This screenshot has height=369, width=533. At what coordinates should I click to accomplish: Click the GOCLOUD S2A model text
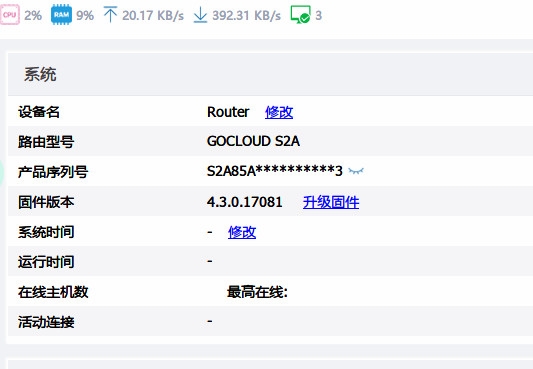click(x=253, y=141)
